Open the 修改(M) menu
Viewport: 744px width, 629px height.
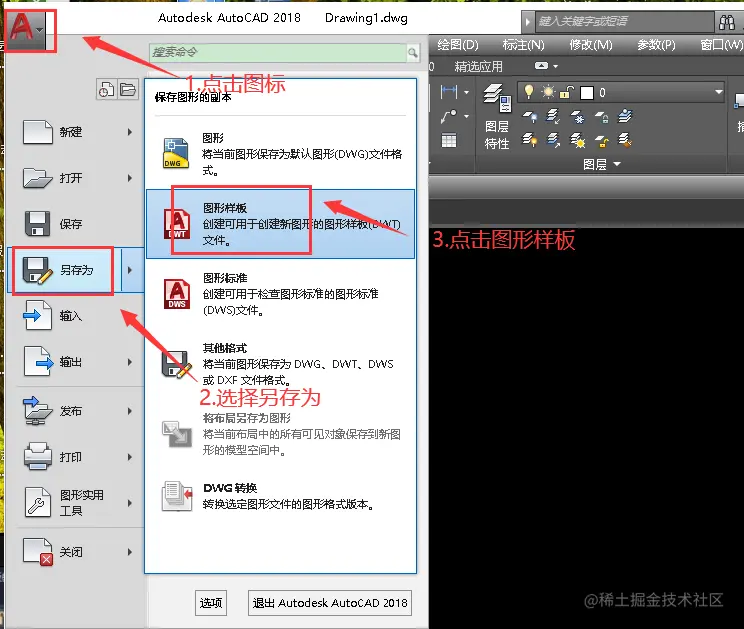coord(591,45)
